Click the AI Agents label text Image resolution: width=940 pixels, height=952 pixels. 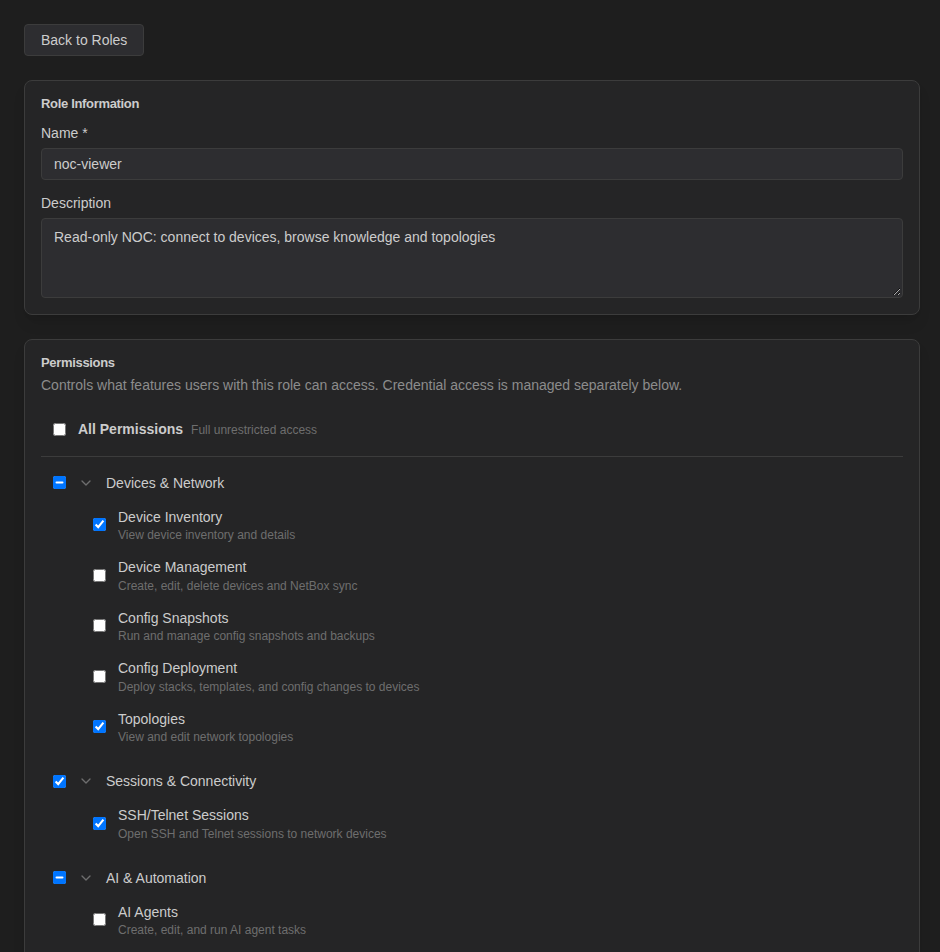(x=148, y=913)
